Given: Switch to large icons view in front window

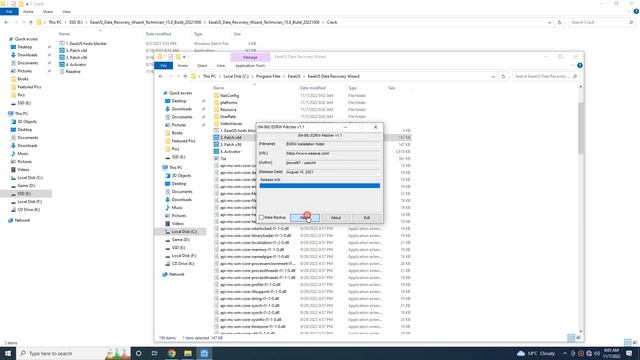Looking at the screenshot, I should click(578, 338).
